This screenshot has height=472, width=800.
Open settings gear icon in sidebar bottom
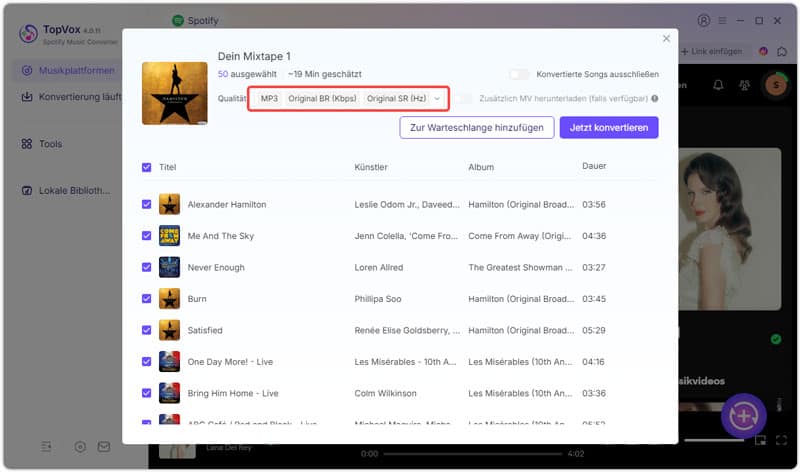pos(80,447)
